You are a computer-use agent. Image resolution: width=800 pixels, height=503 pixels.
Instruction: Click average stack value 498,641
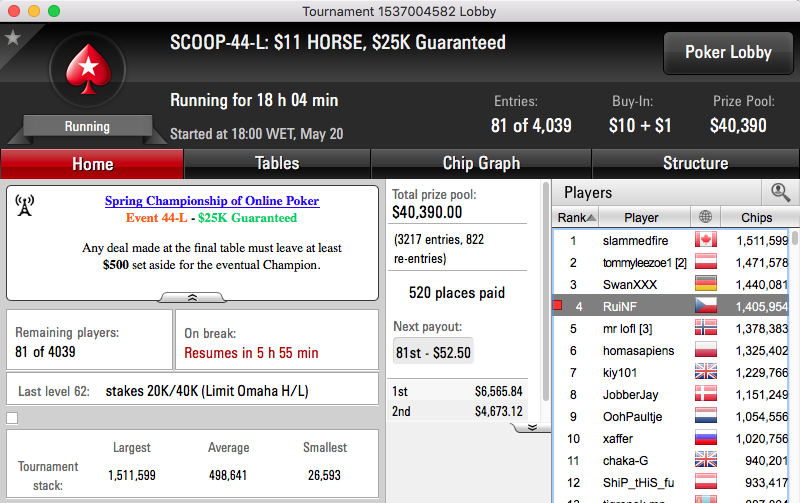pos(228,475)
